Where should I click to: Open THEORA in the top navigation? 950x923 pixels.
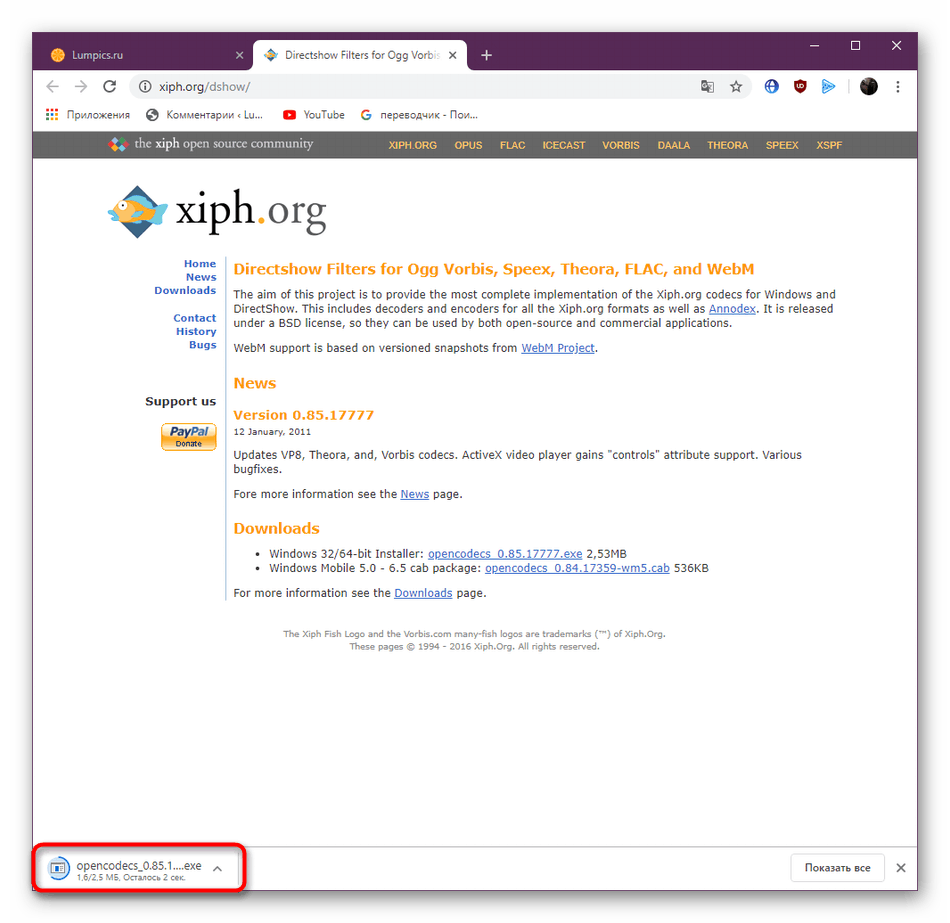click(x=727, y=145)
